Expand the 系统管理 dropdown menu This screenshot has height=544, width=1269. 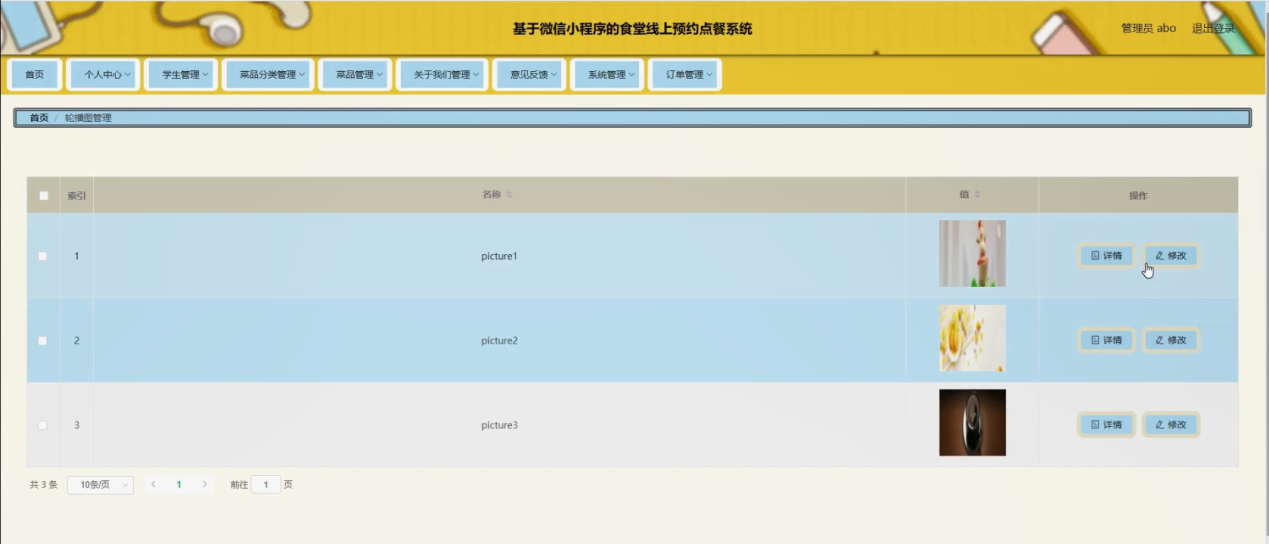point(606,75)
